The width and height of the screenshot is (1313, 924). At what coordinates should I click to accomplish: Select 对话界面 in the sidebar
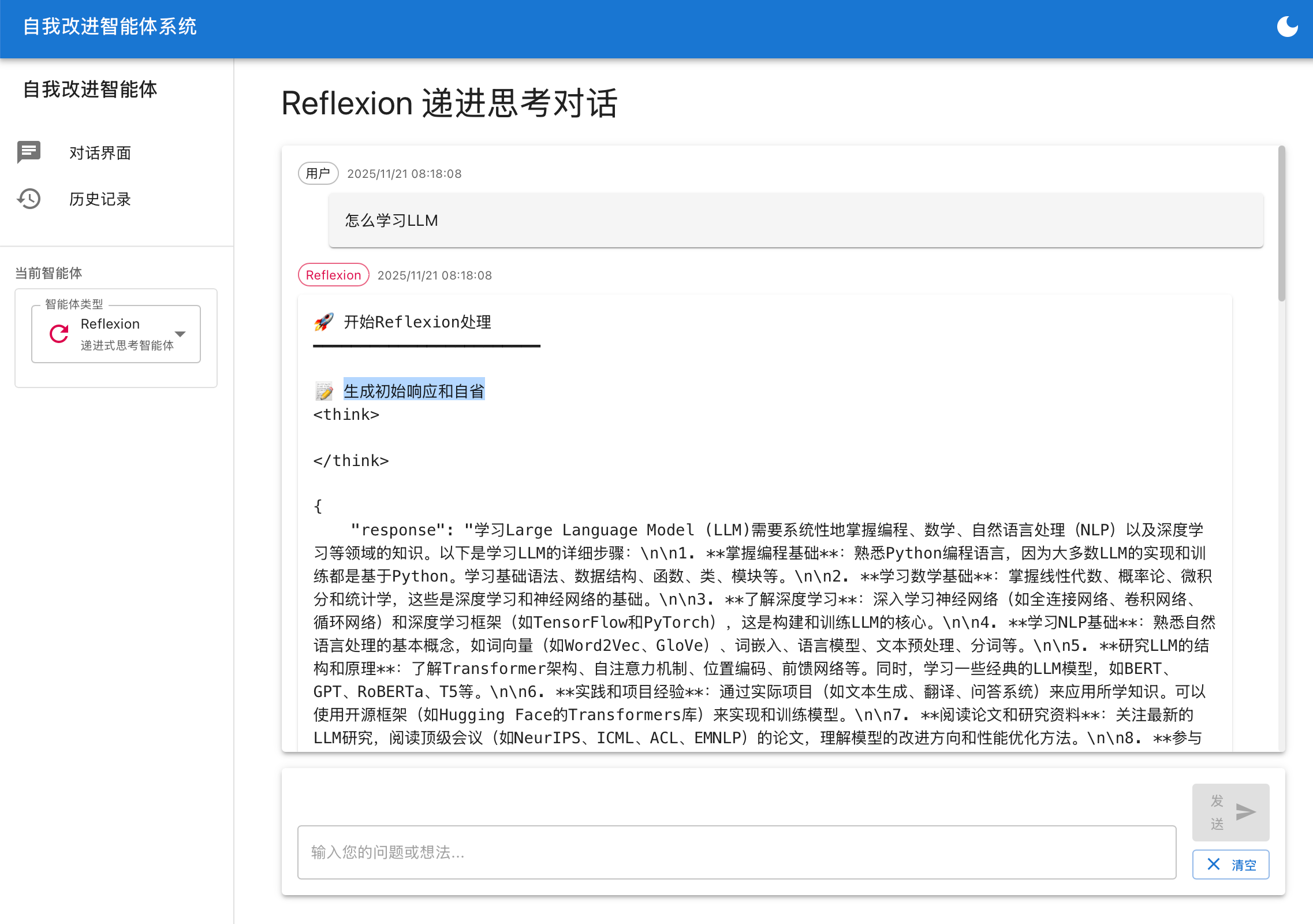99,152
